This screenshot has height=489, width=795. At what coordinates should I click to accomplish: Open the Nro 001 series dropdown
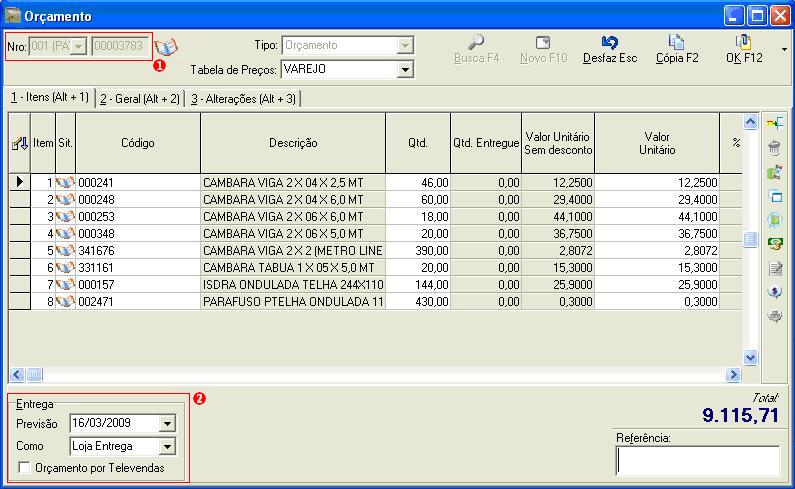[x=79, y=47]
